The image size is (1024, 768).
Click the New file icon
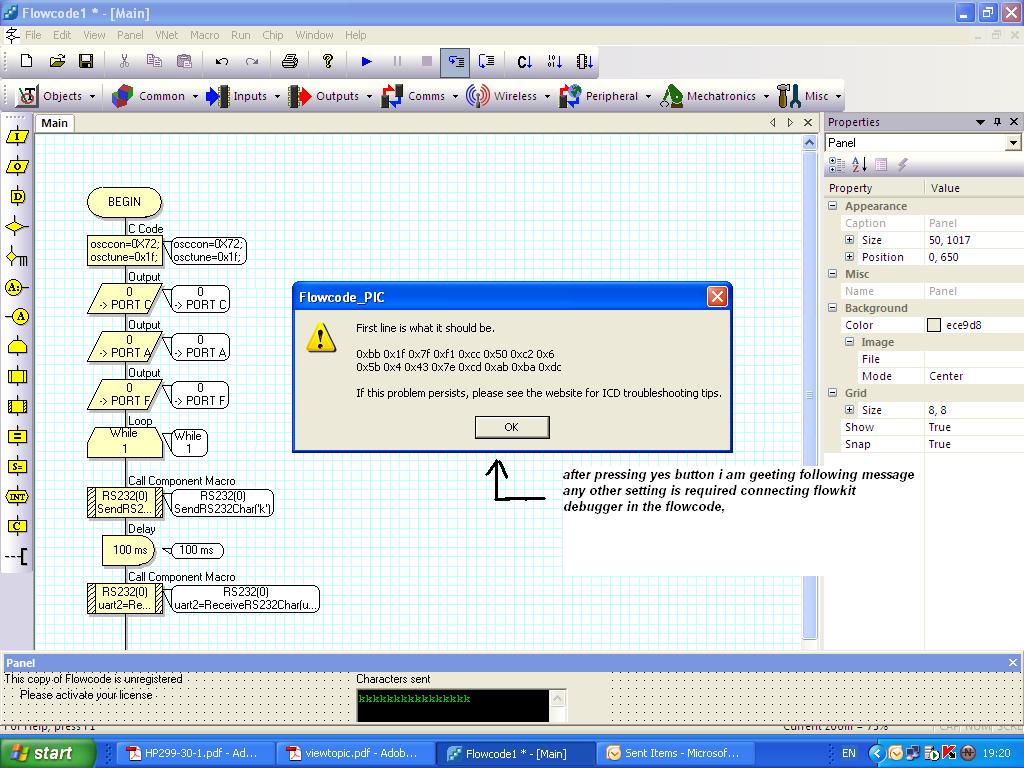click(27, 61)
